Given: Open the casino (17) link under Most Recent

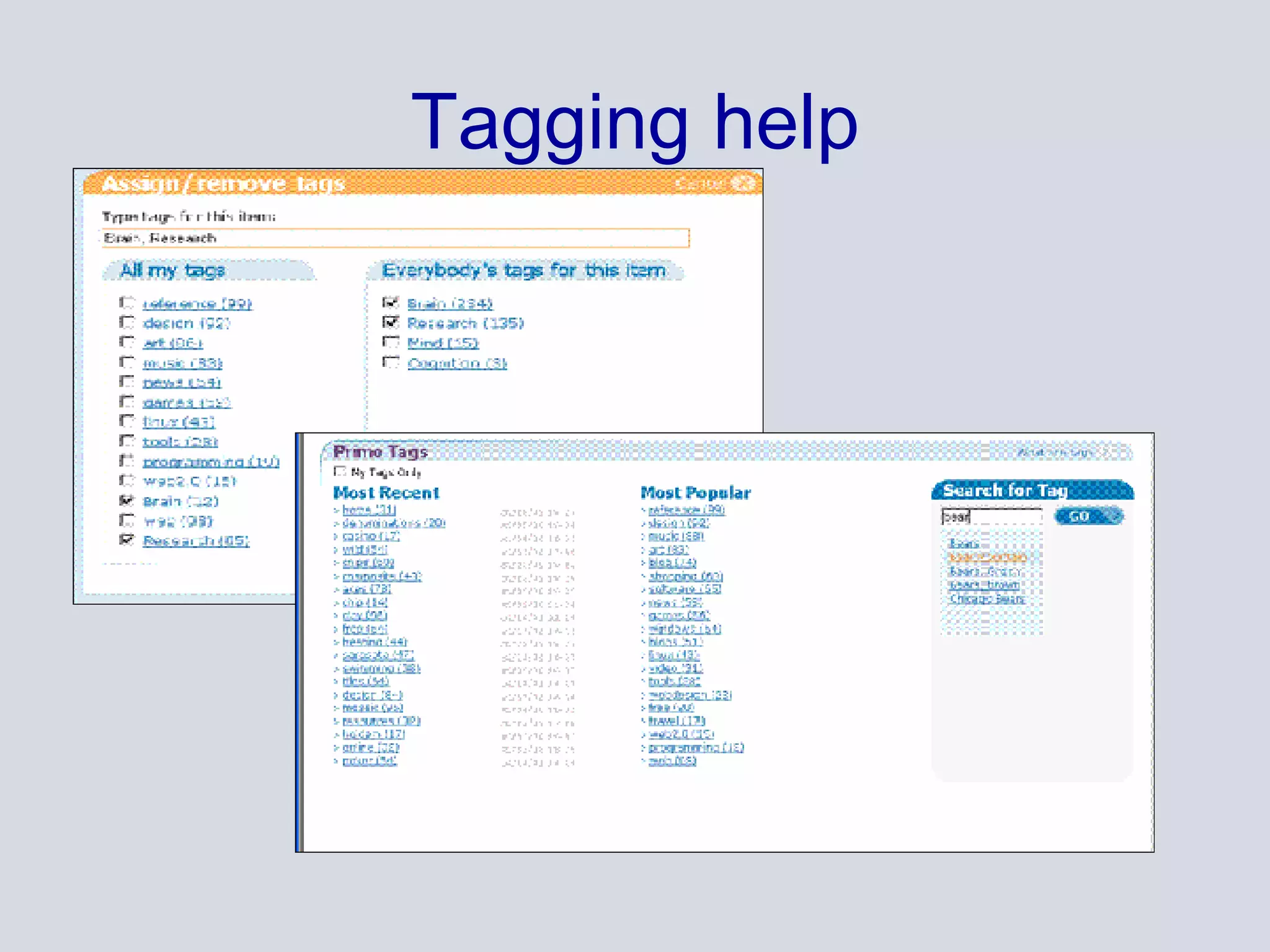Looking at the screenshot, I should click(x=371, y=536).
